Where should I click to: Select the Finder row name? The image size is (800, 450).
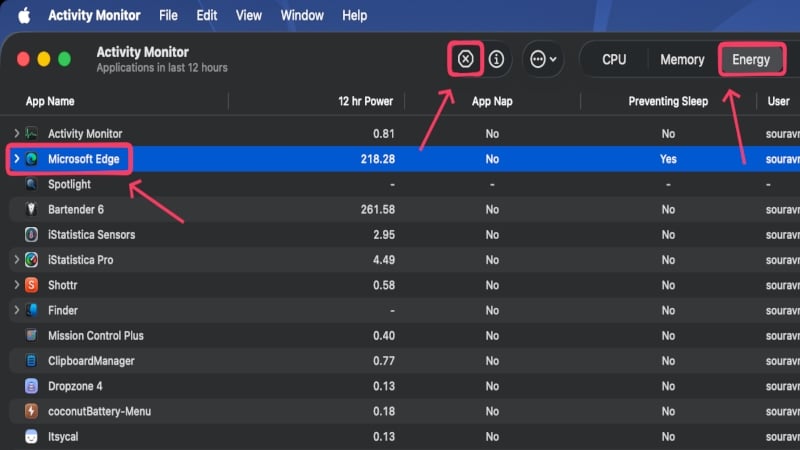click(63, 310)
